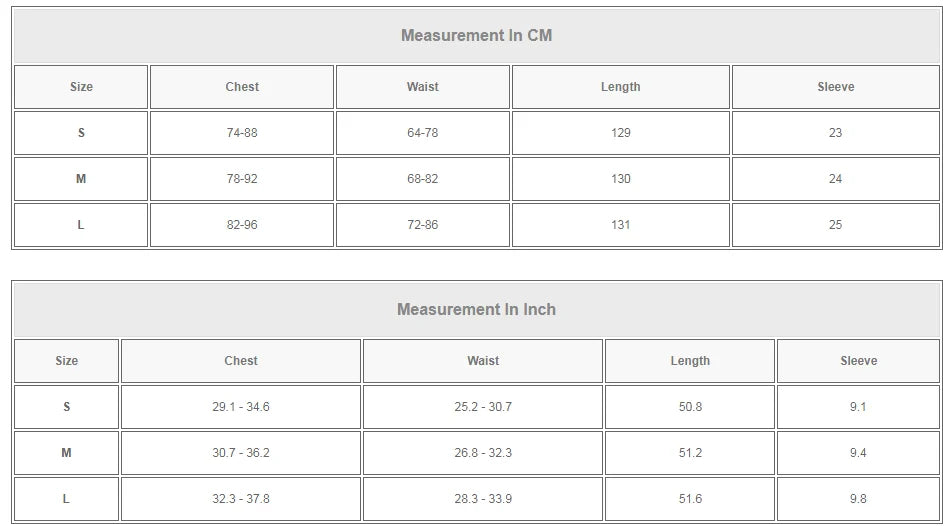Click the Length header in CM table
Screen dimensions: 950x526
(620, 87)
